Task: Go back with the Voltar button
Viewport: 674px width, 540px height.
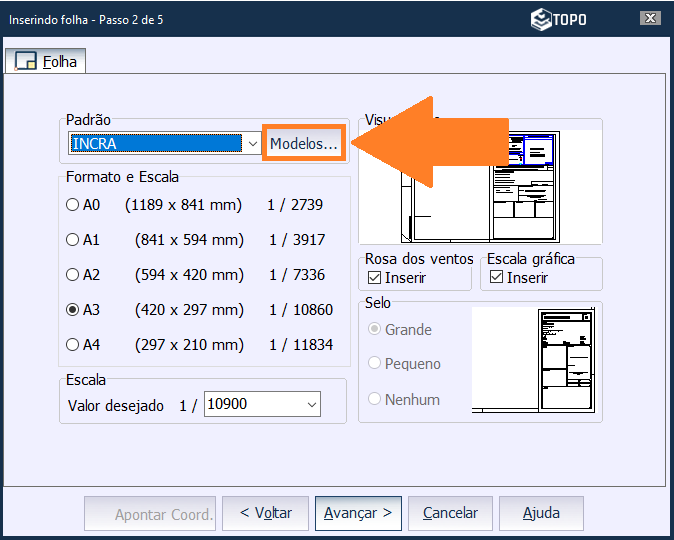Action: (x=265, y=513)
